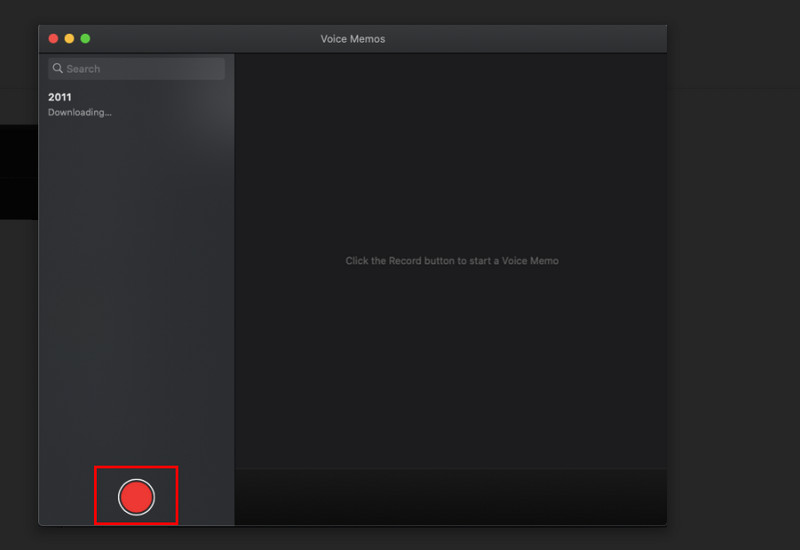Click the Voice Memos window title
The height and width of the screenshot is (550, 800).
tap(353, 39)
